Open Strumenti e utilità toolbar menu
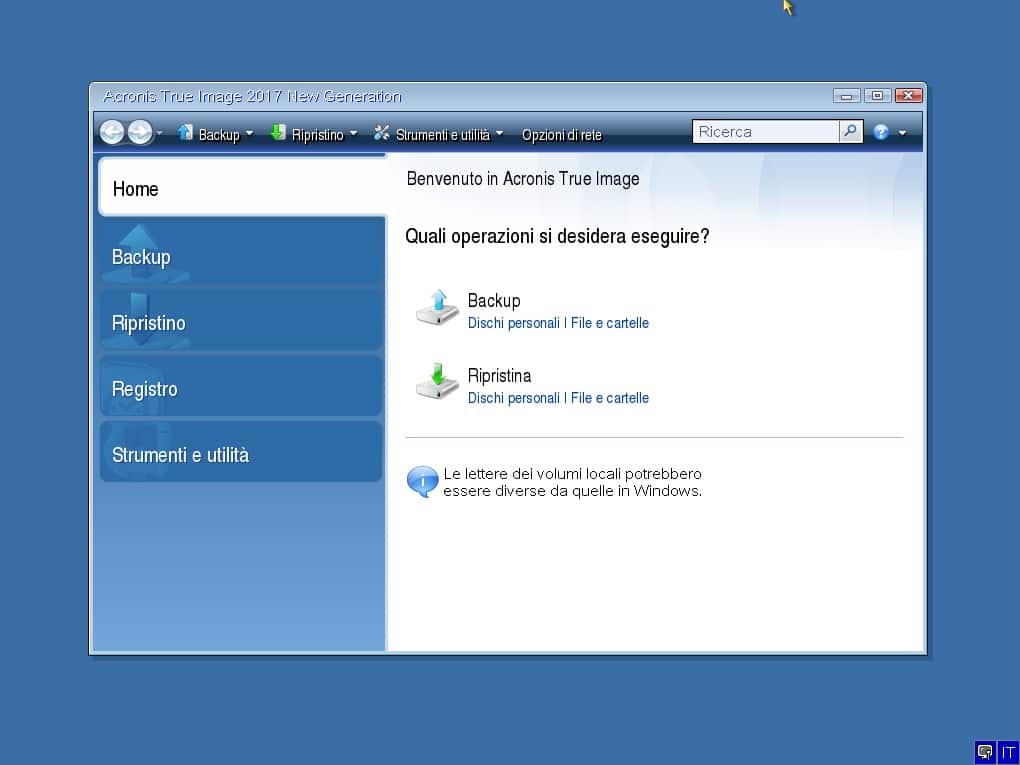 tap(442, 135)
